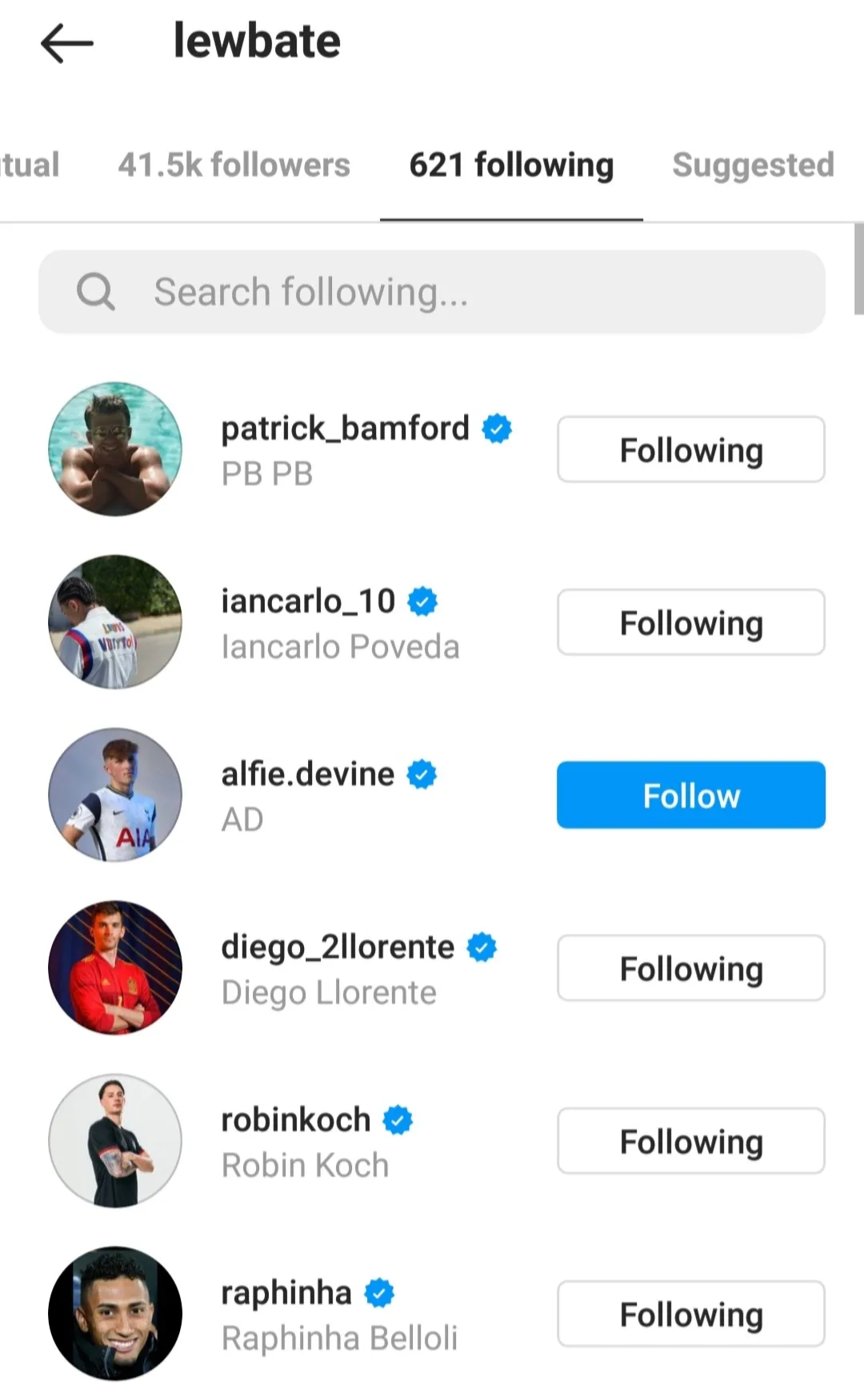Unfollow patrick_bamford via Following button
The height and width of the screenshot is (1400, 864).
pos(690,449)
